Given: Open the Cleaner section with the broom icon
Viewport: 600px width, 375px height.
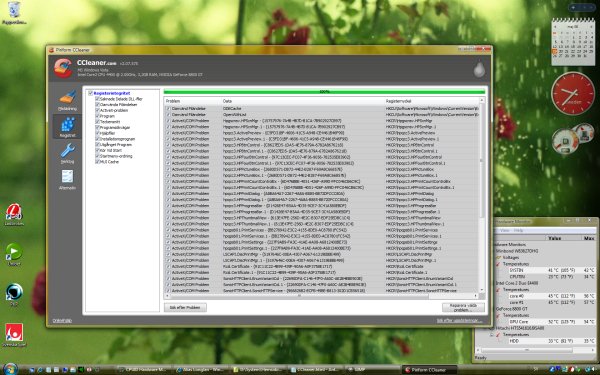Looking at the screenshot, I should coord(67,101).
